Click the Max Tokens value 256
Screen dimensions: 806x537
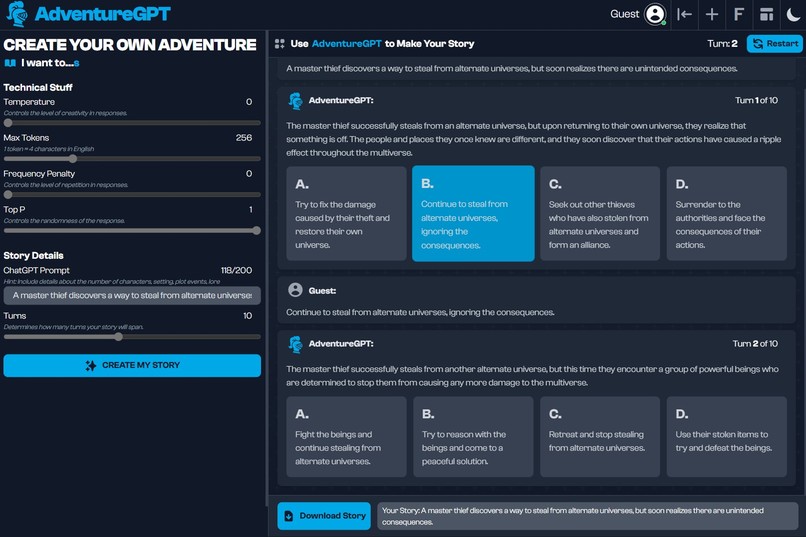pos(244,138)
